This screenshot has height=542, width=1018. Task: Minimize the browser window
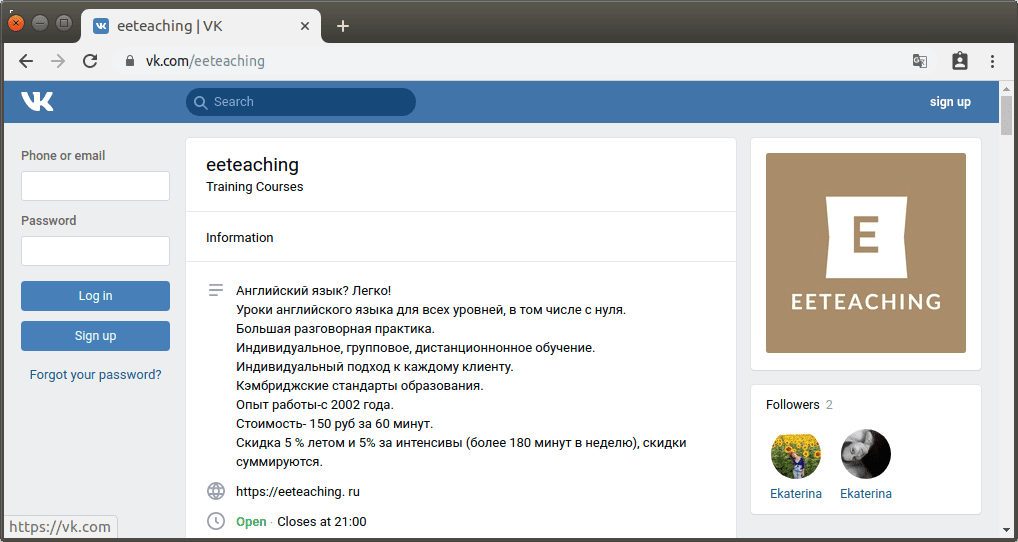(x=40, y=23)
